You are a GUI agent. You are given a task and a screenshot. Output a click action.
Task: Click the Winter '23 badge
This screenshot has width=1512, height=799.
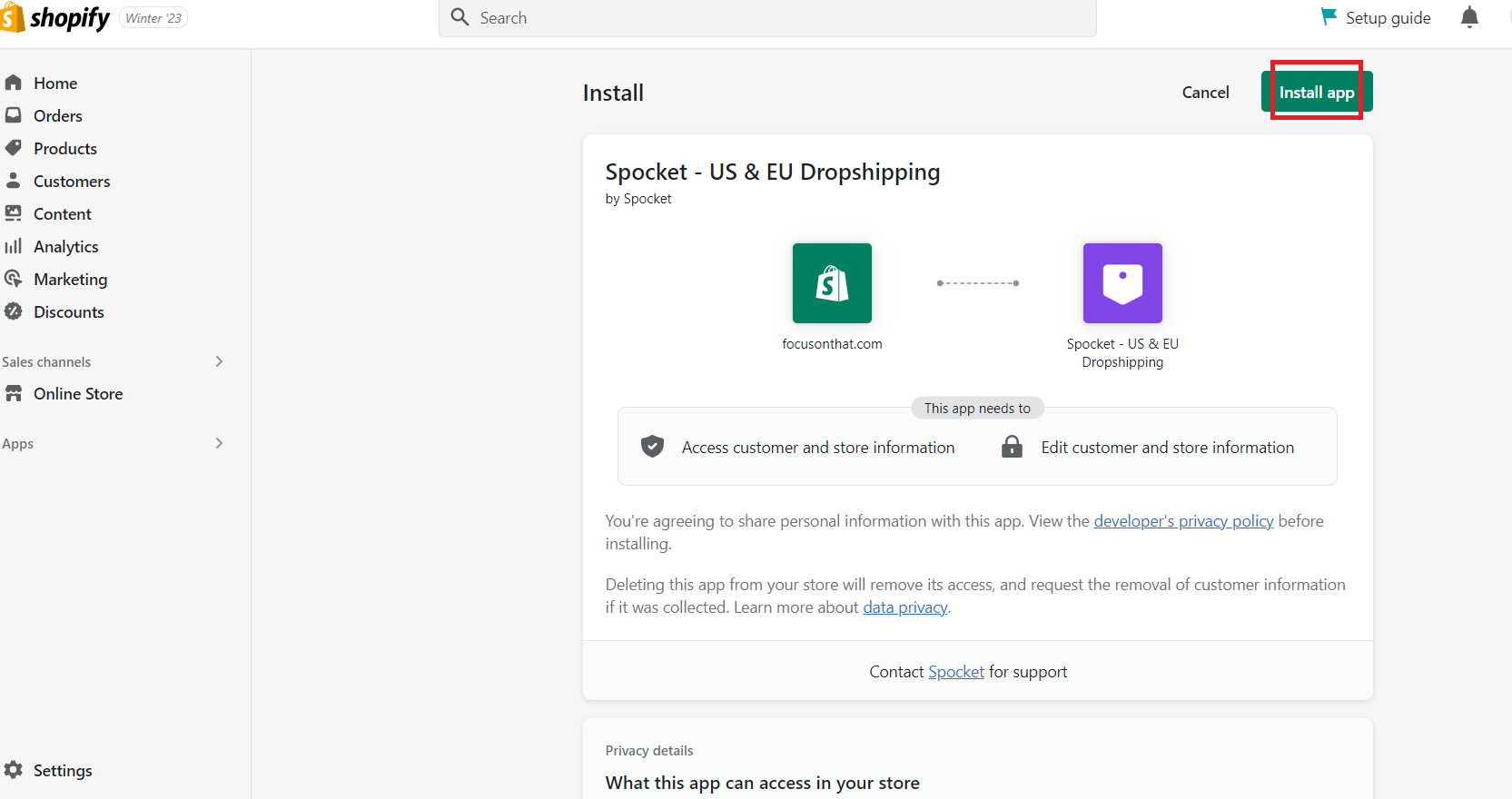coord(153,18)
